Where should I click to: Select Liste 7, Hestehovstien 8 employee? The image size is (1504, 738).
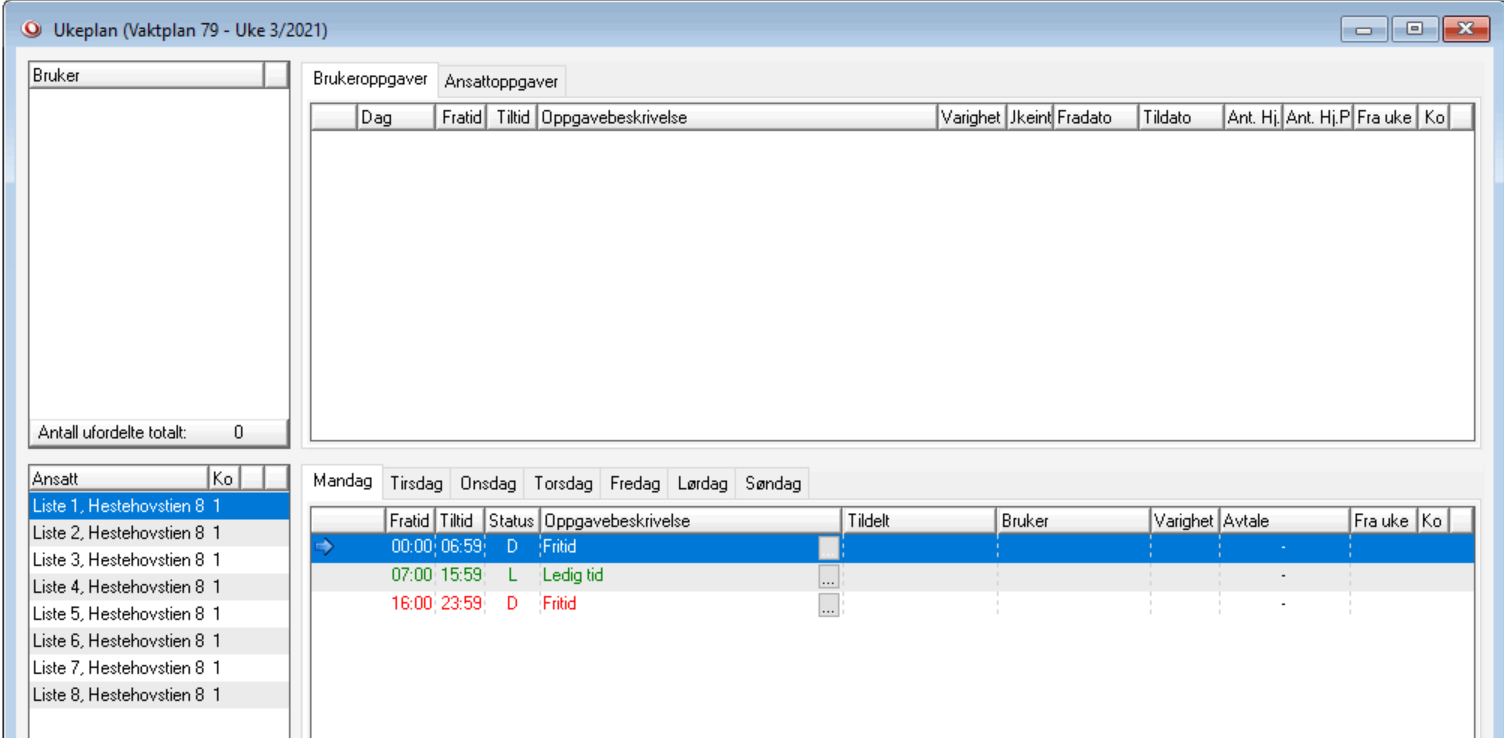(x=159, y=668)
